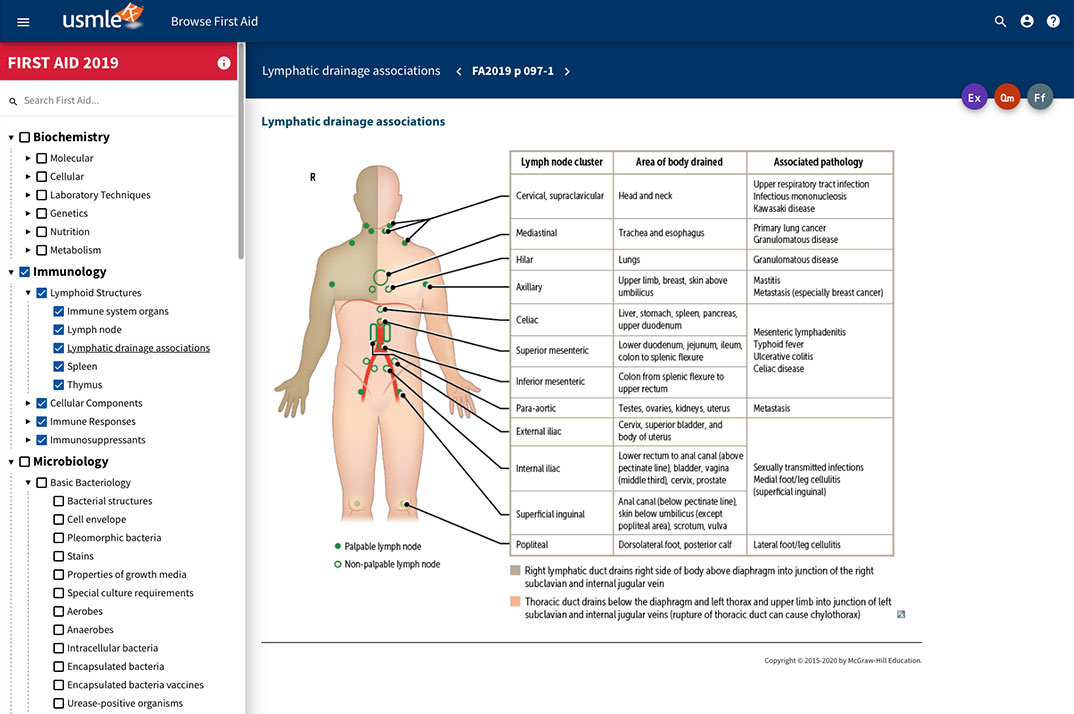Check the Microbiology checkbox
The image size is (1074, 714).
pos(25,462)
